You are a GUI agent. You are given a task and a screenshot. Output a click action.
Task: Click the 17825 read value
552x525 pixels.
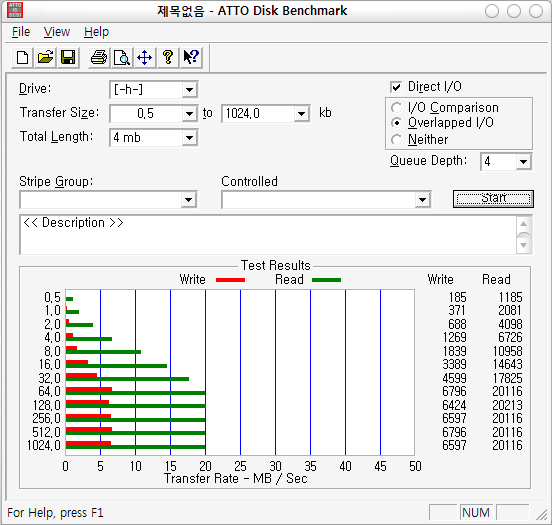[x=507, y=378]
